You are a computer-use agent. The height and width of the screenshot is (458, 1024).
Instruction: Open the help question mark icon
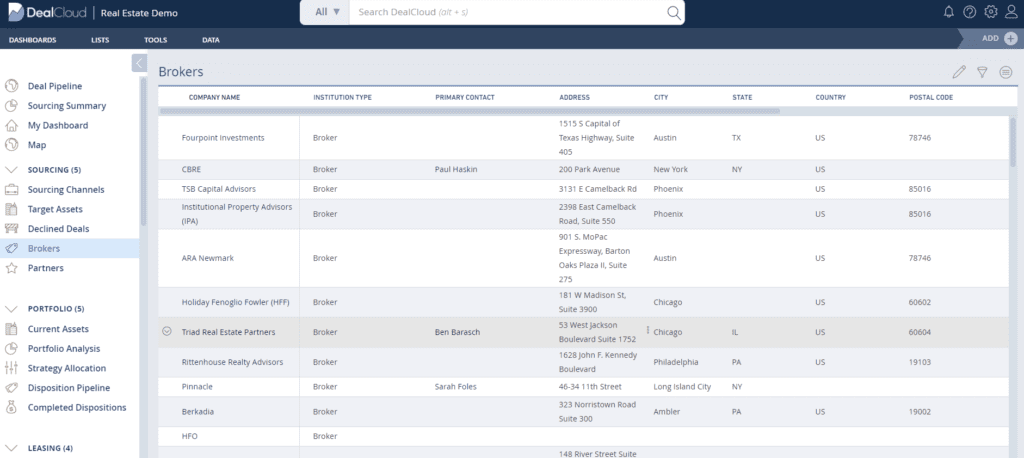click(x=970, y=12)
